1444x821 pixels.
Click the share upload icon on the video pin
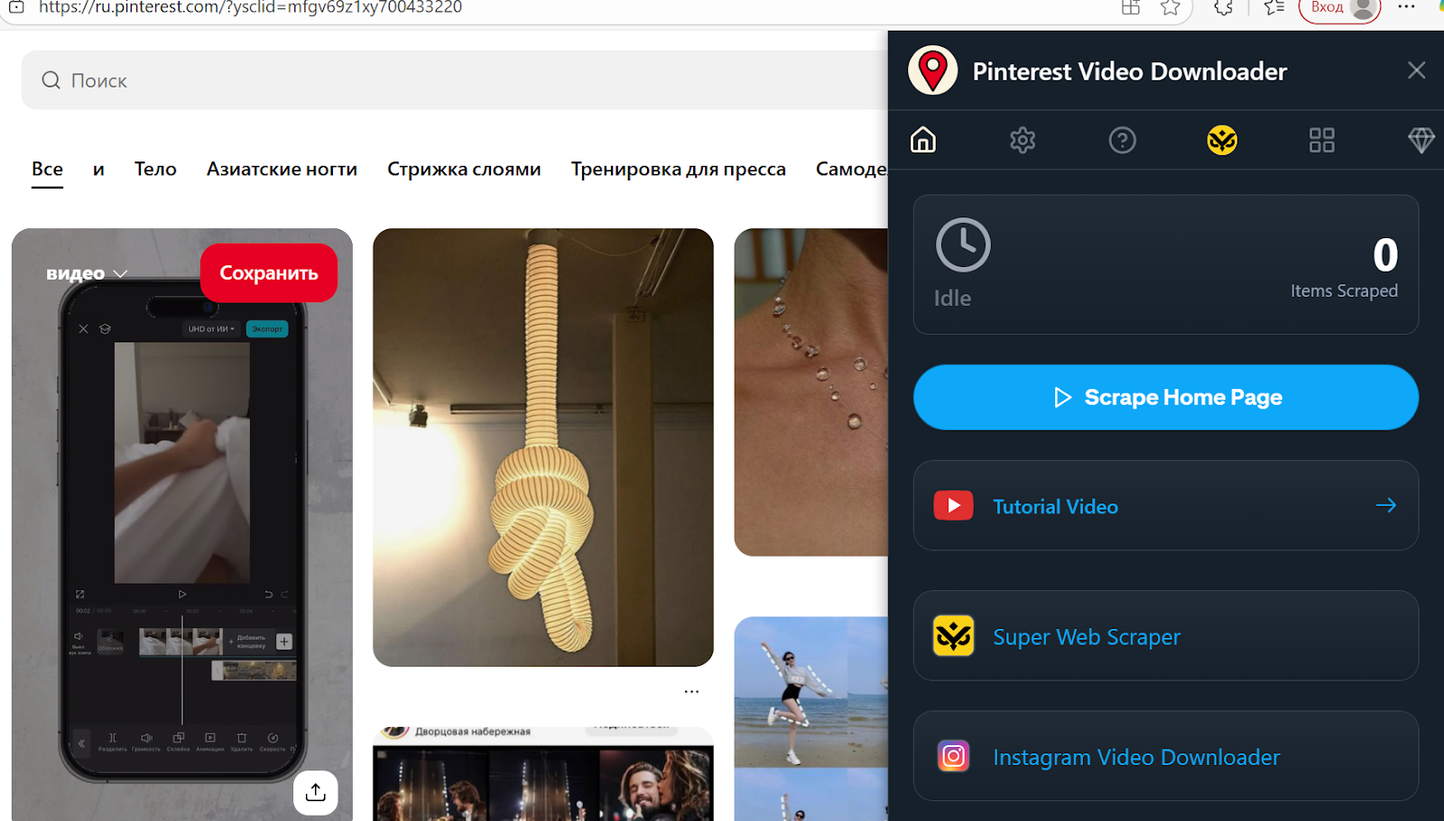(x=315, y=792)
